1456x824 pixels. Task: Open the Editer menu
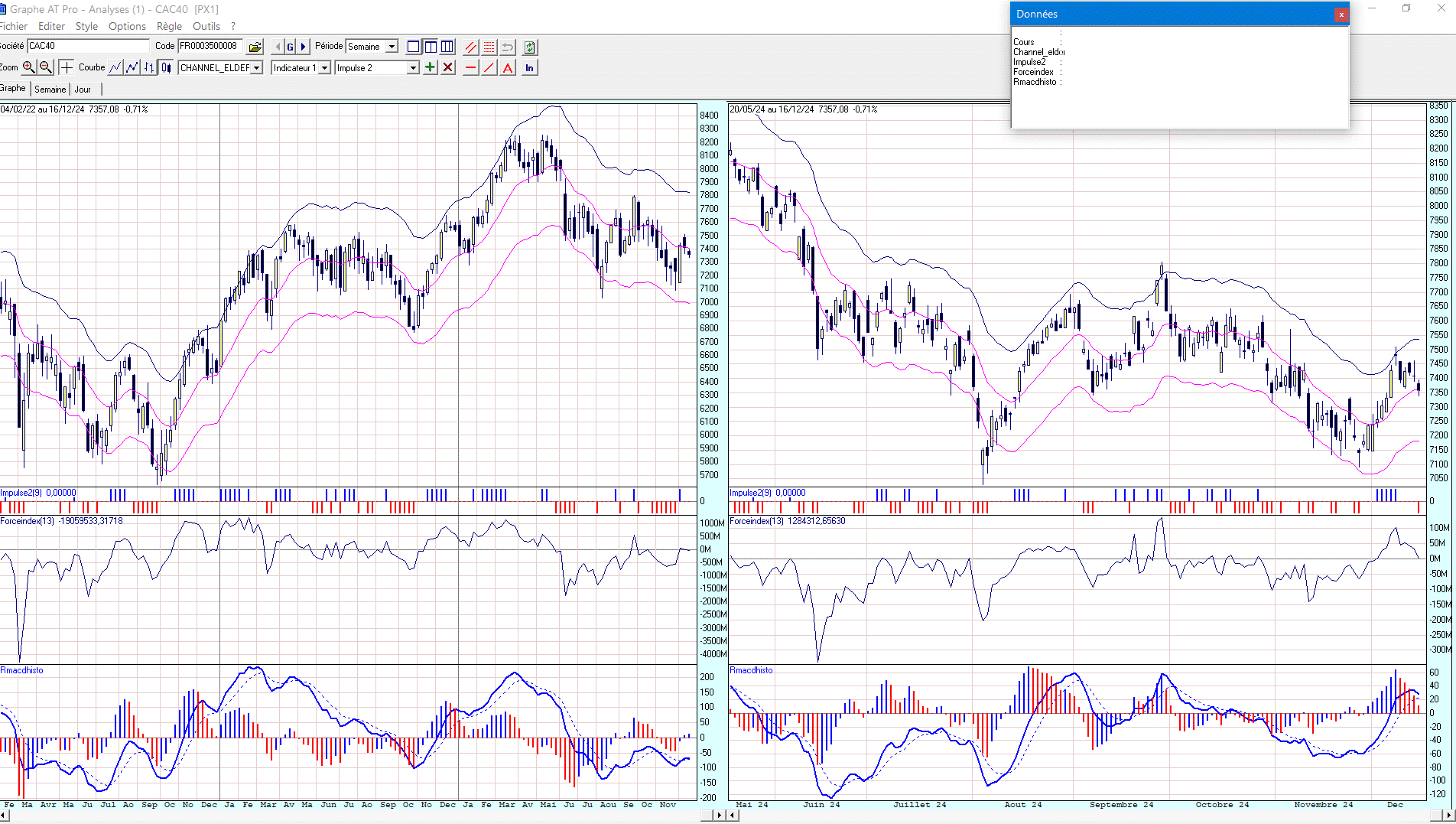coord(52,26)
